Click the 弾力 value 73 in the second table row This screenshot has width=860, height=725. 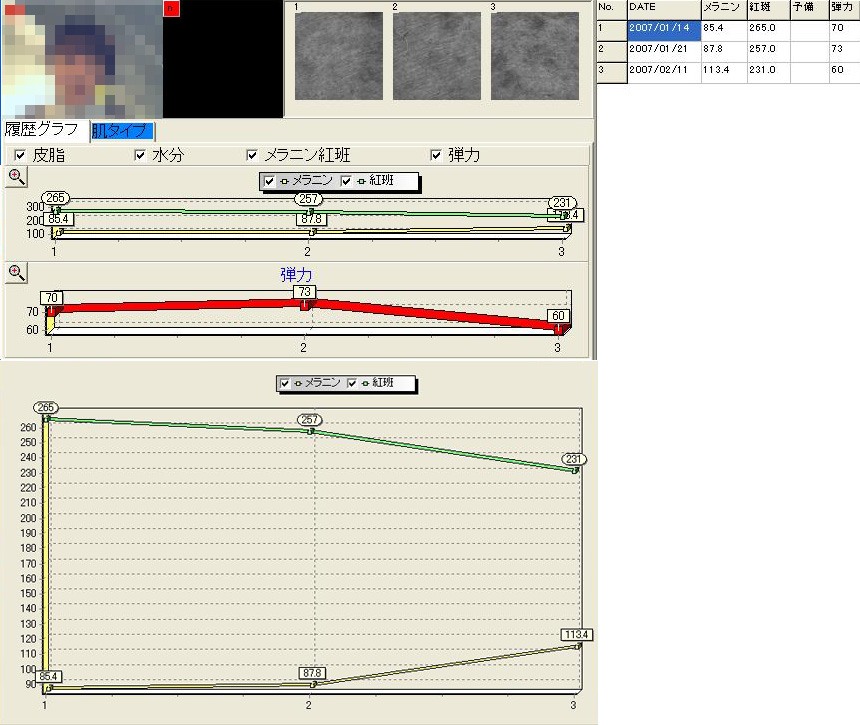844,52
